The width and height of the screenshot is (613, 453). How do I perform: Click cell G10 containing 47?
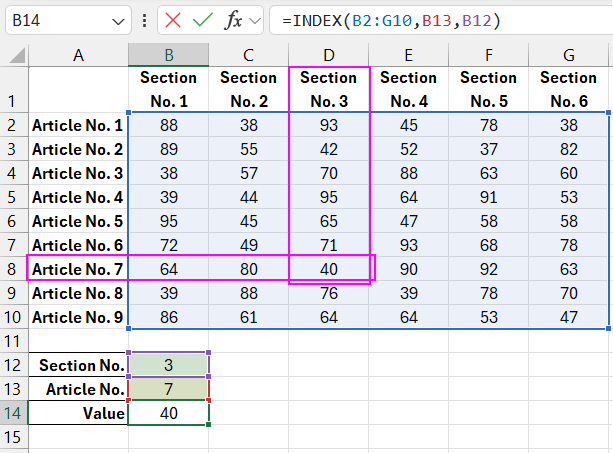(569, 317)
